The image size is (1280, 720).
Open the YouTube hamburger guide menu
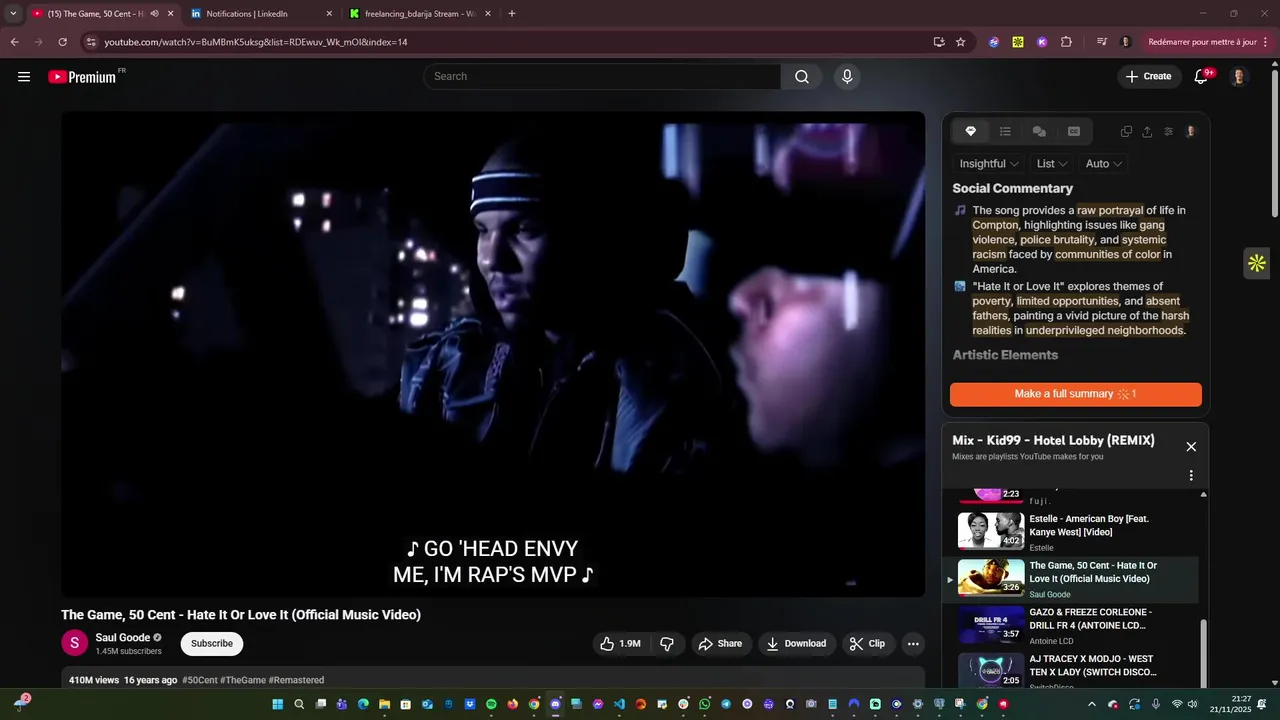coord(24,77)
